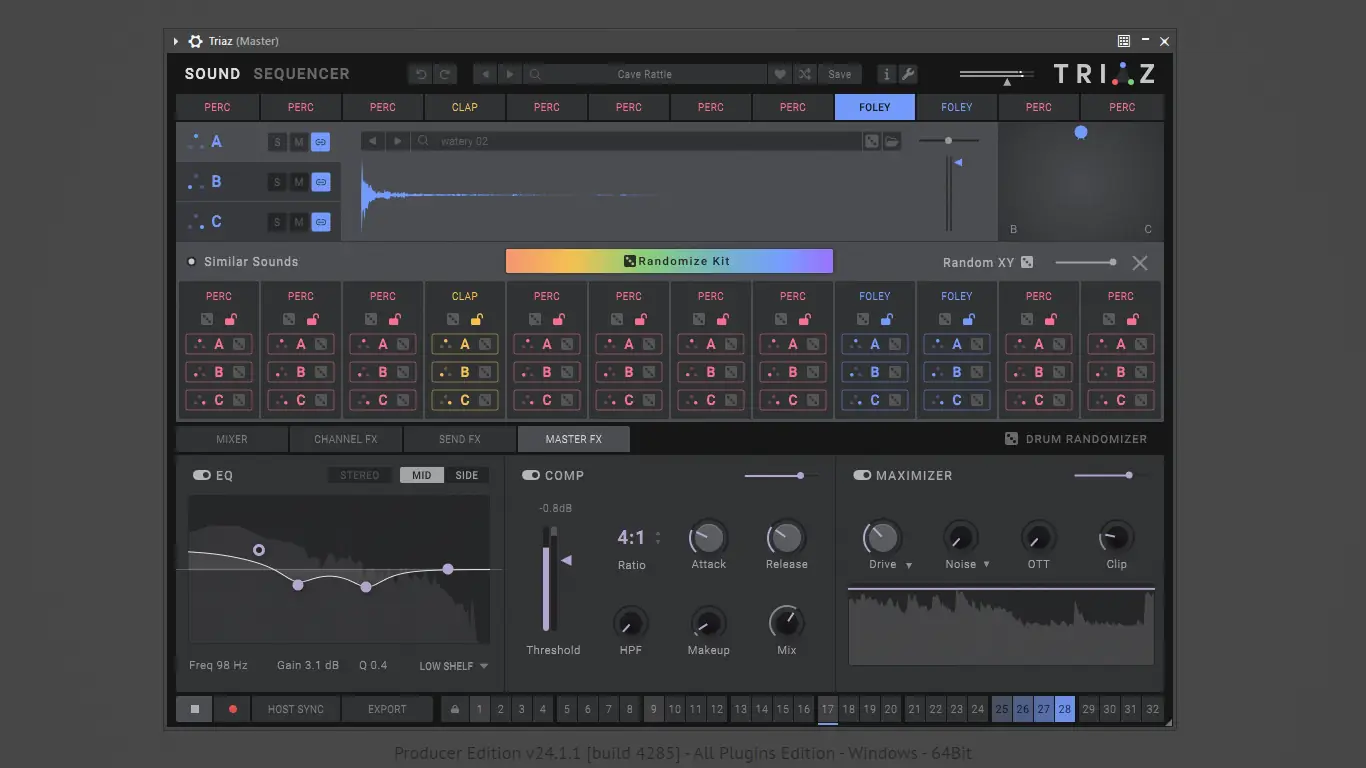Undo the last change in Triaz
1366x768 pixels.
point(421,74)
